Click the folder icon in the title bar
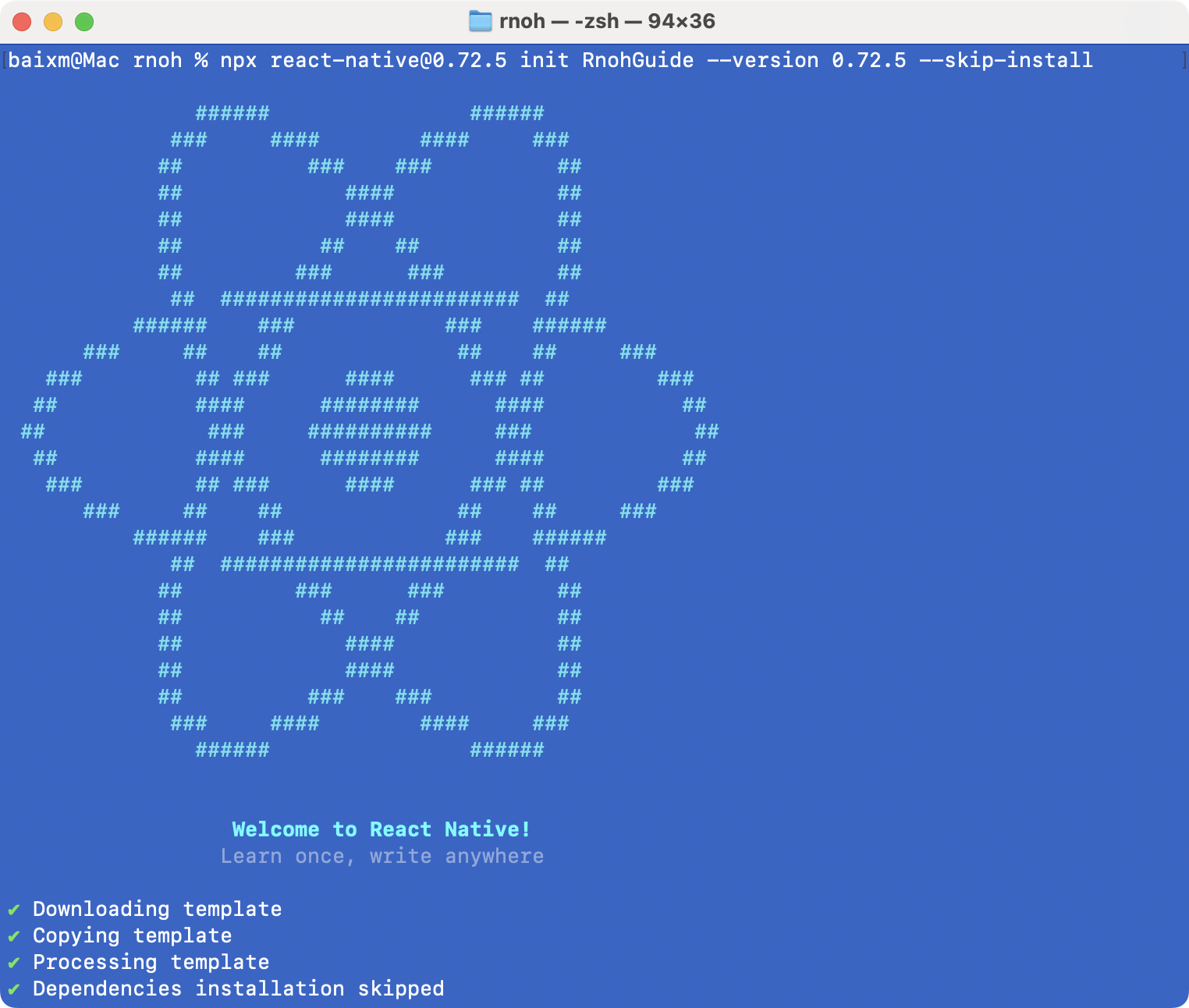 coord(480,21)
